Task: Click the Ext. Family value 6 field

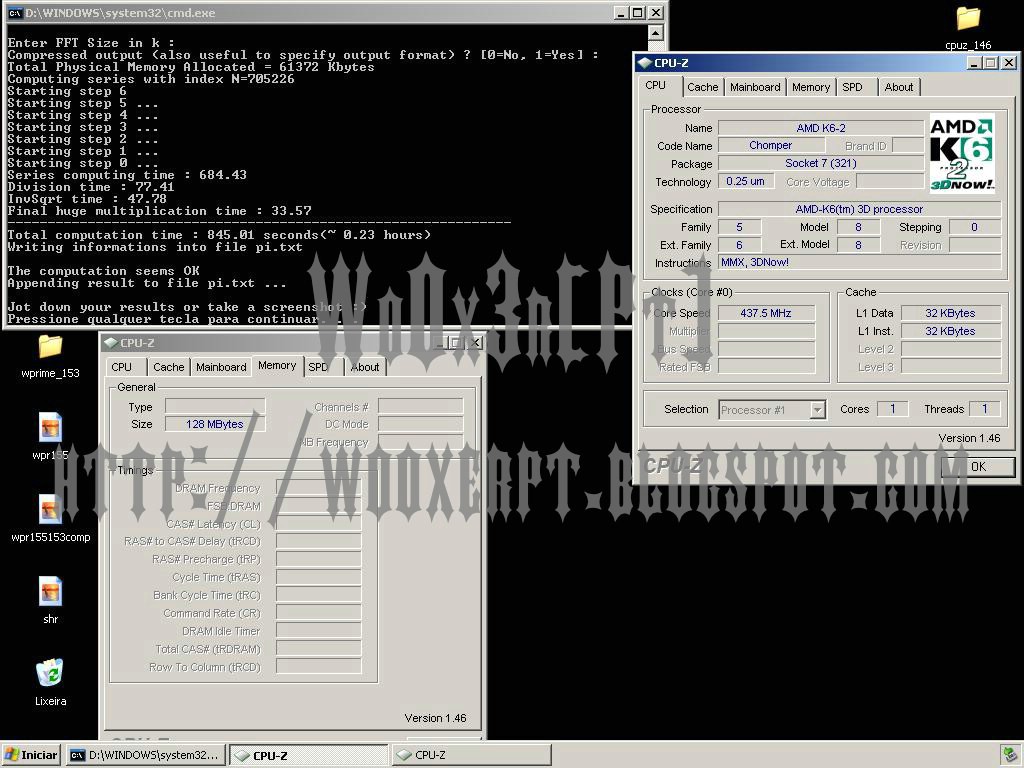Action: click(739, 245)
